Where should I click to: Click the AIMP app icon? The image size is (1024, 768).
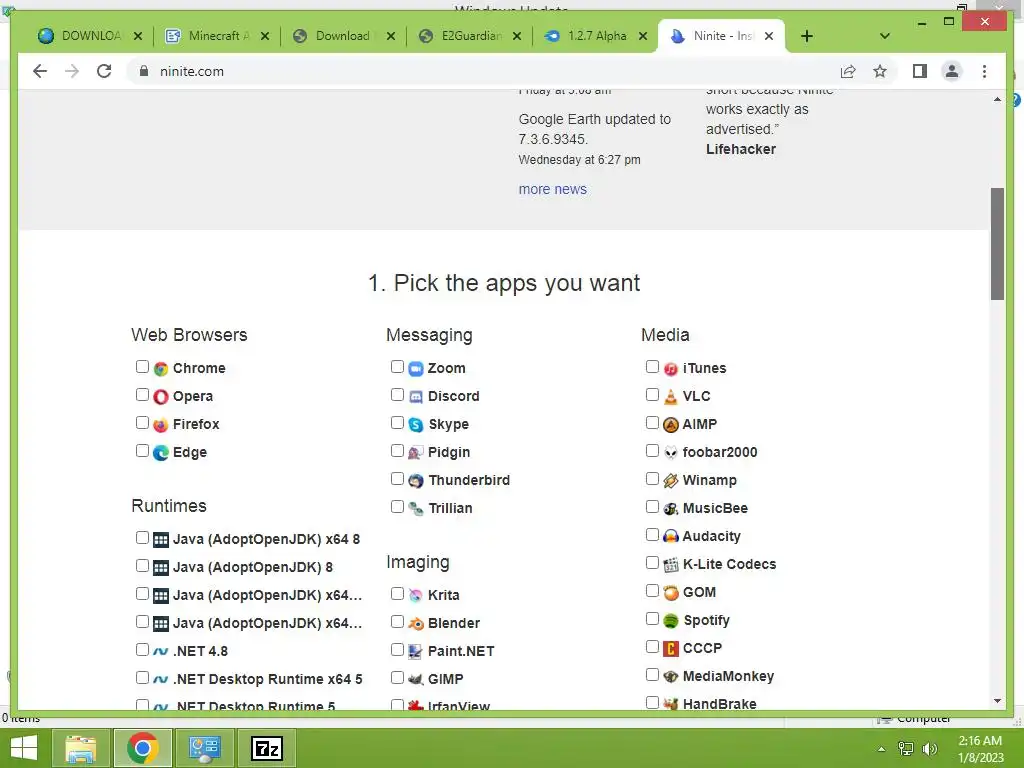(x=671, y=425)
